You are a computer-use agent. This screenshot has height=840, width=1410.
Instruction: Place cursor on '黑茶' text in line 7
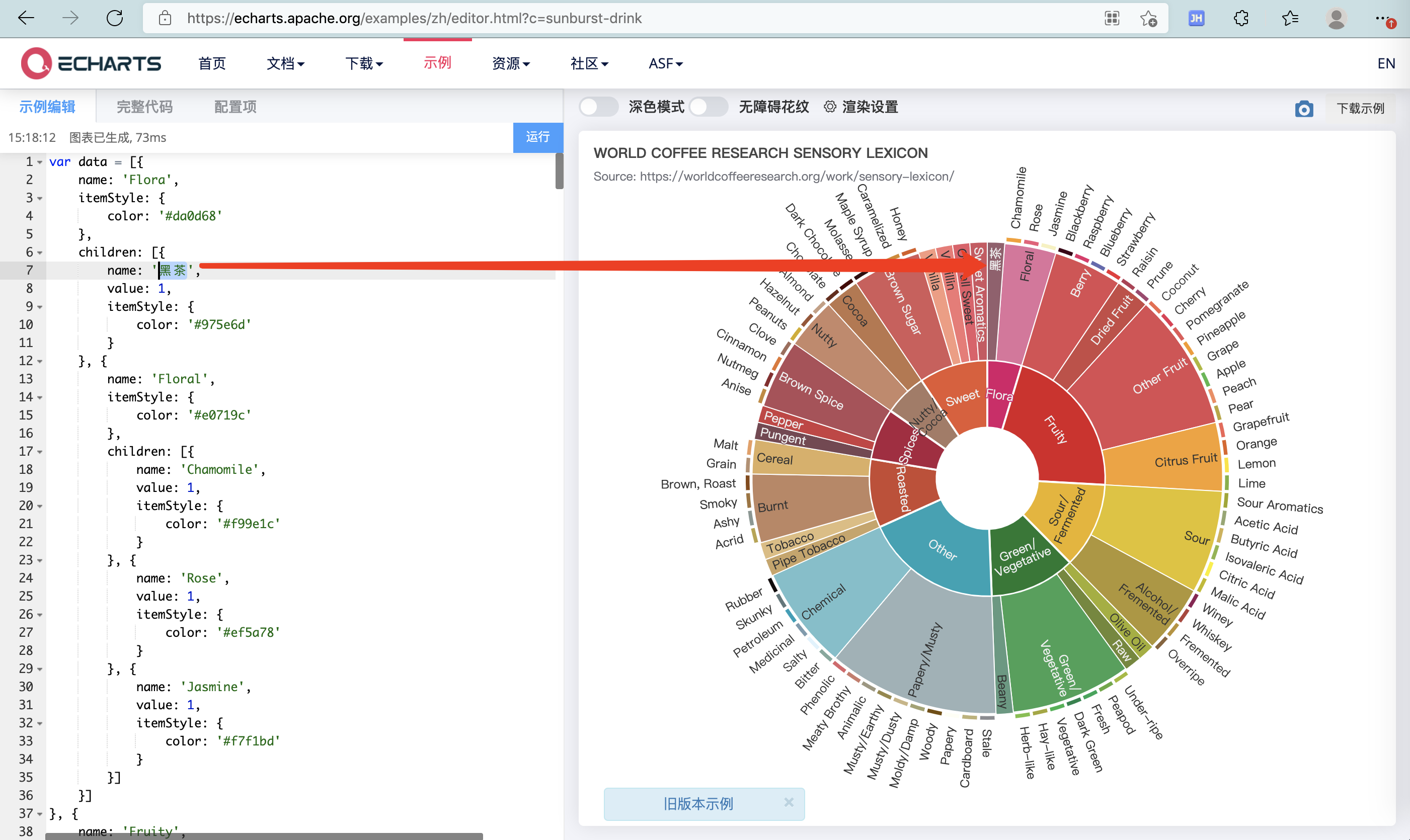coord(173,271)
